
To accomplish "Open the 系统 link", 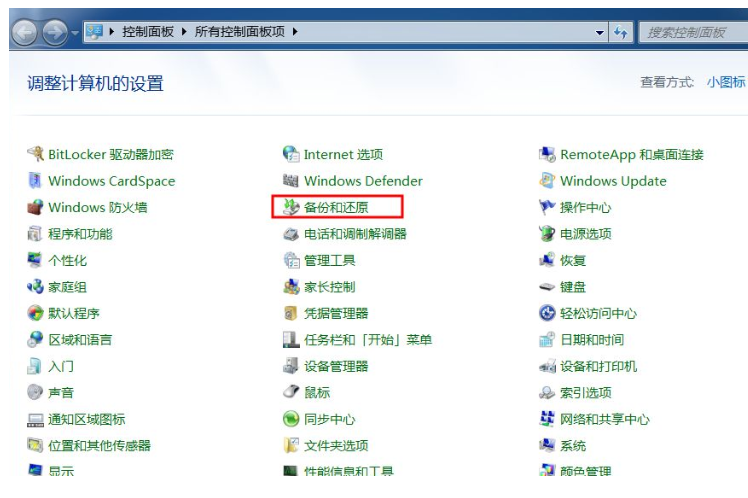I will 572,446.
